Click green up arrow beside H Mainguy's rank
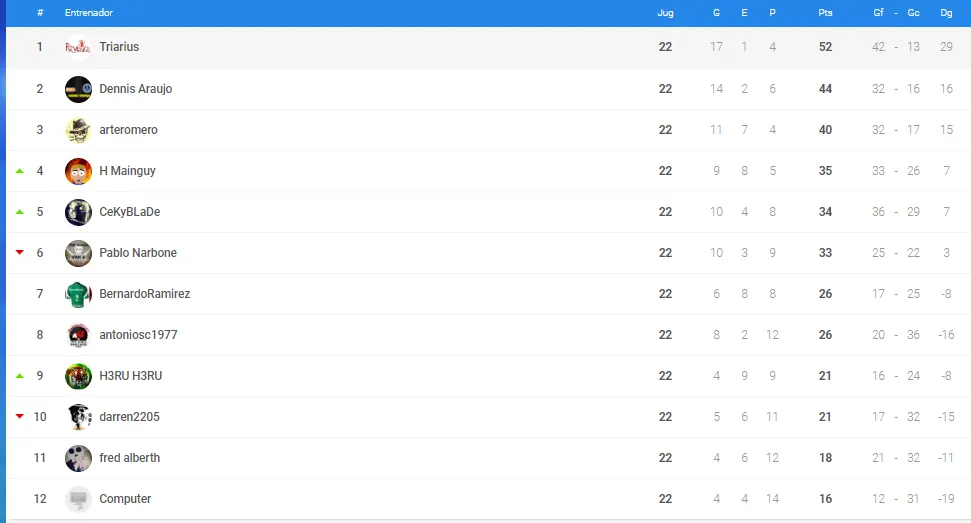The width and height of the screenshot is (971, 523). [20, 171]
